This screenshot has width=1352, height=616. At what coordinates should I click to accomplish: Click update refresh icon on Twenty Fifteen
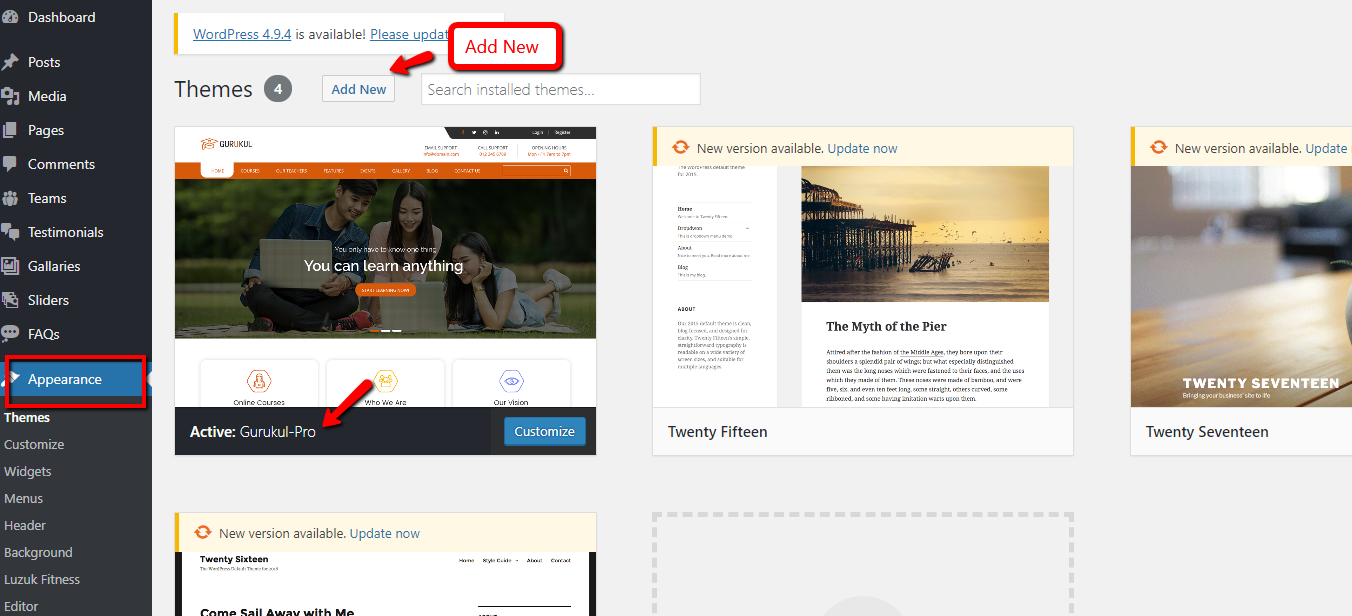point(680,148)
